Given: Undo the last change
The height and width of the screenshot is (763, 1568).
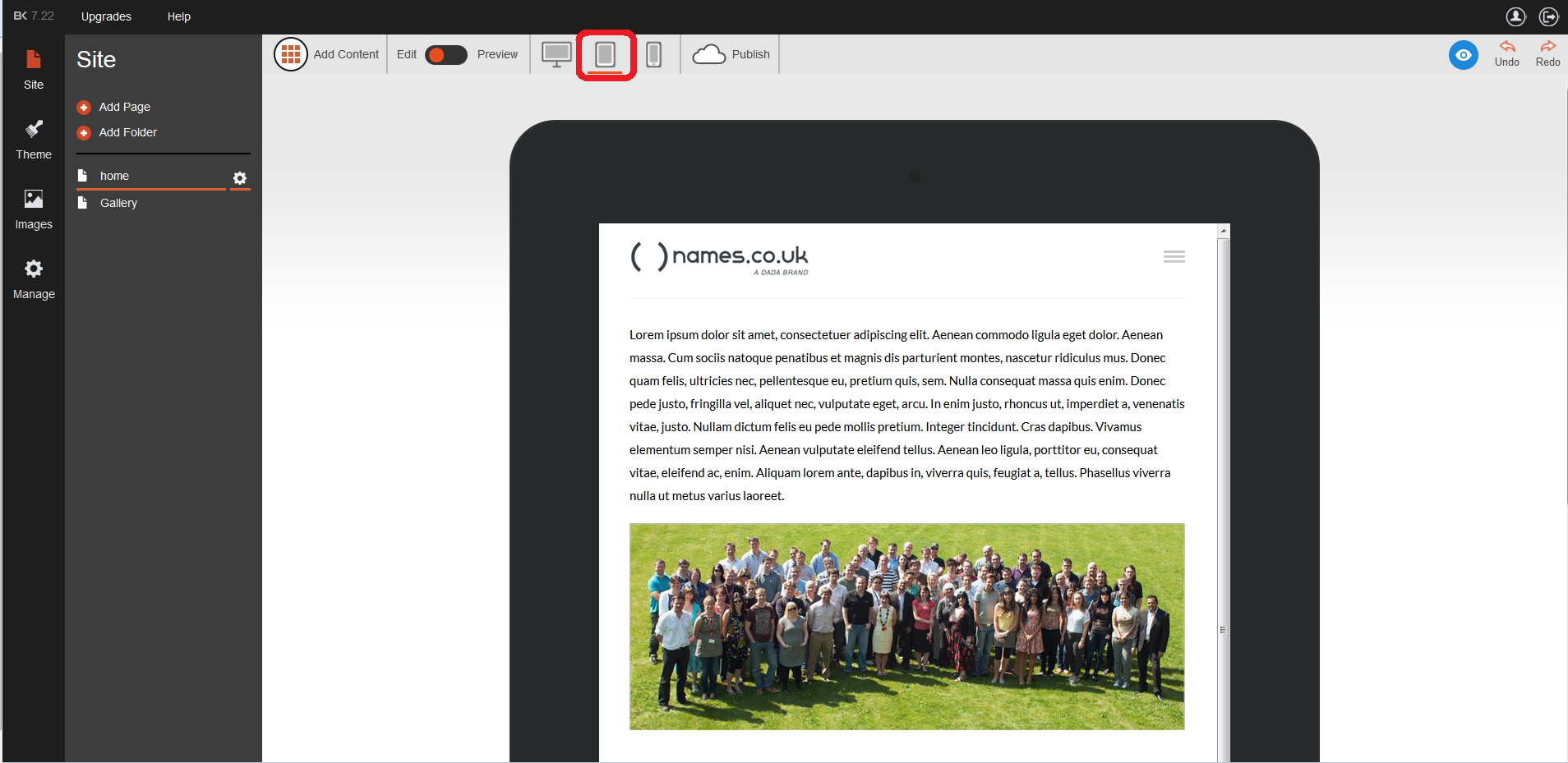Looking at the screenshot, I should click(x=1507, y=54).
